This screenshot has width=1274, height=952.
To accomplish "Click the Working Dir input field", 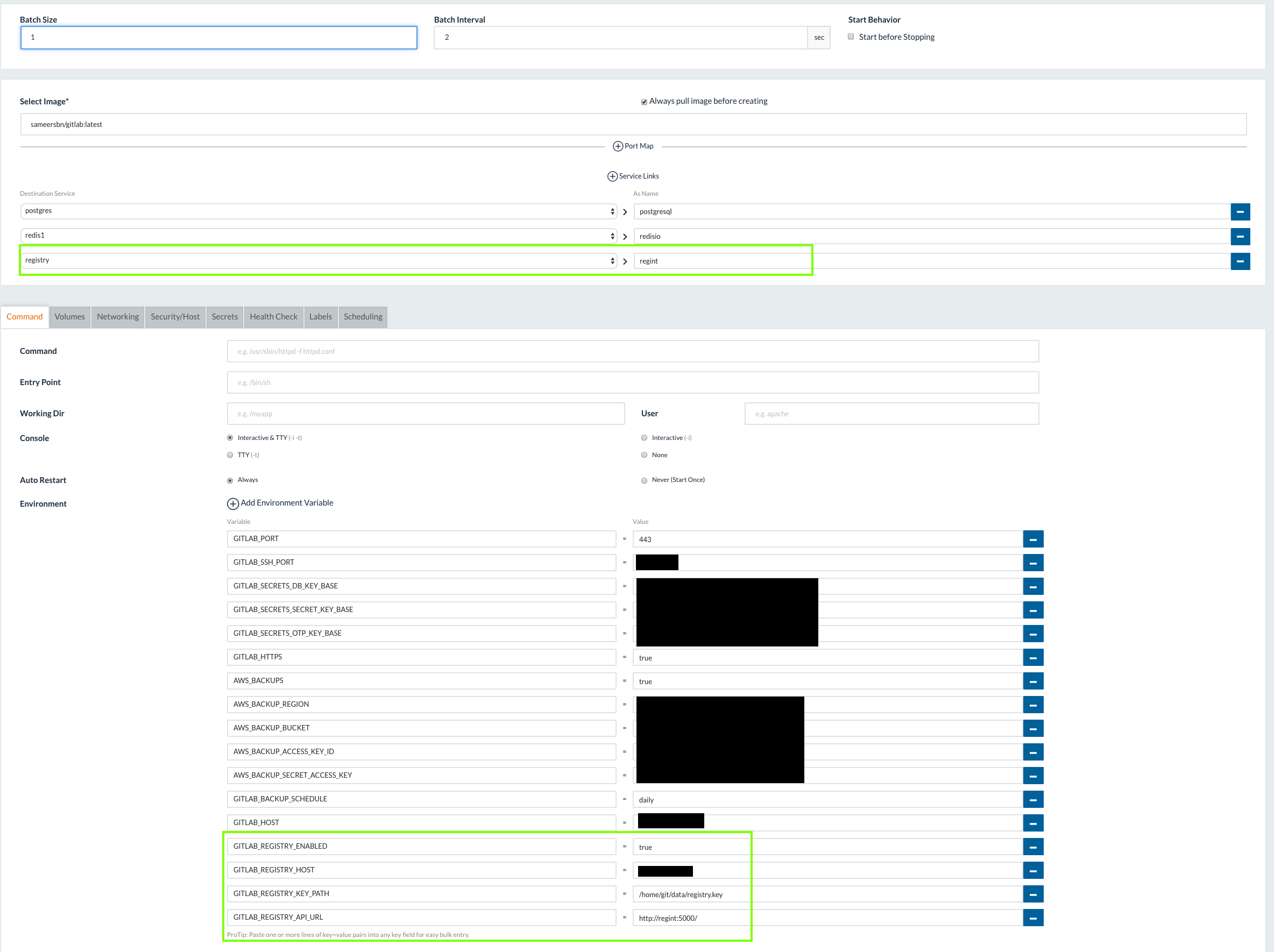I will (x=426, y=414).
